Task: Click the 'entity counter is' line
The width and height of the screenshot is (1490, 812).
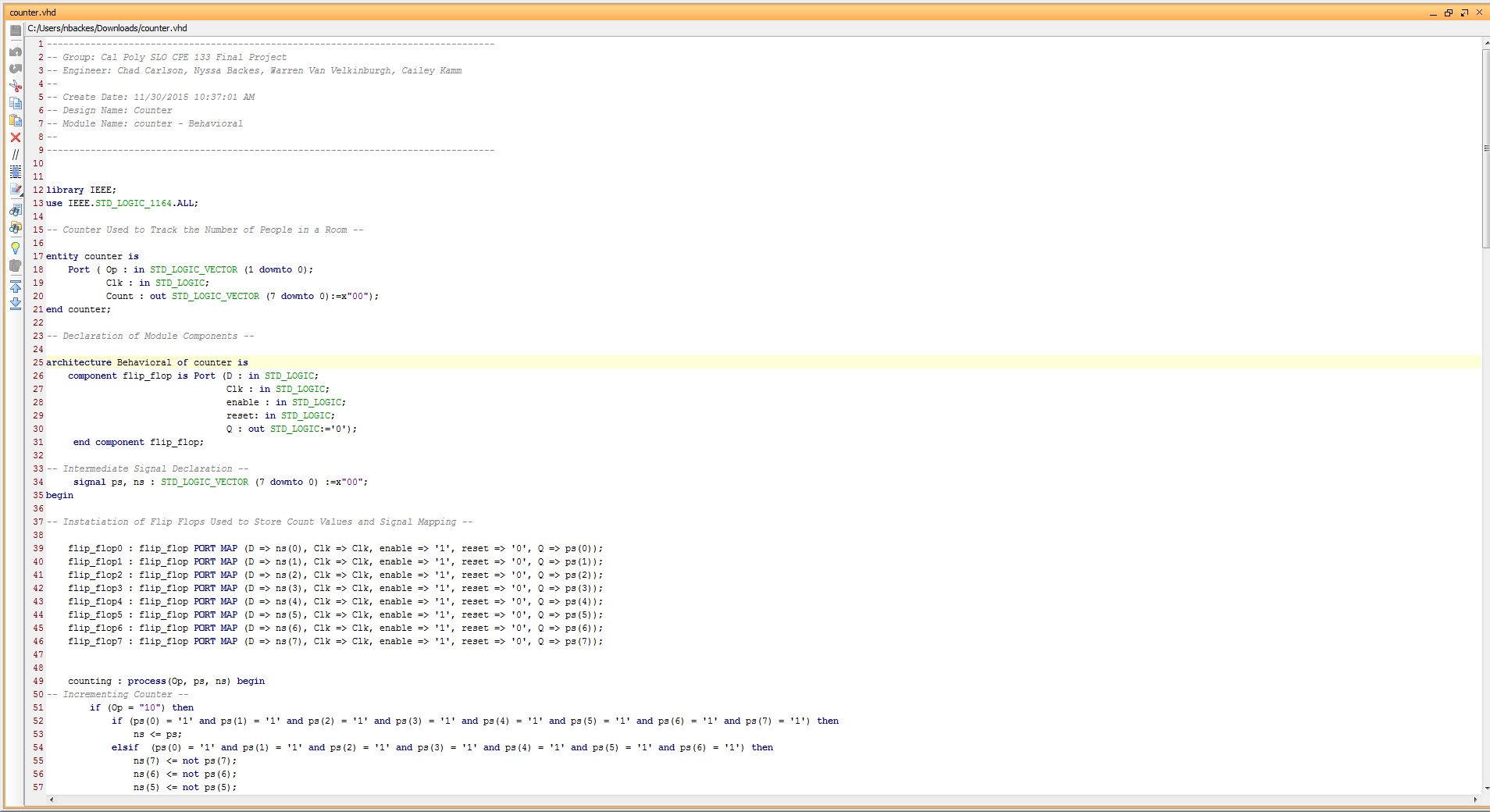Action: [x=92, y=256]
